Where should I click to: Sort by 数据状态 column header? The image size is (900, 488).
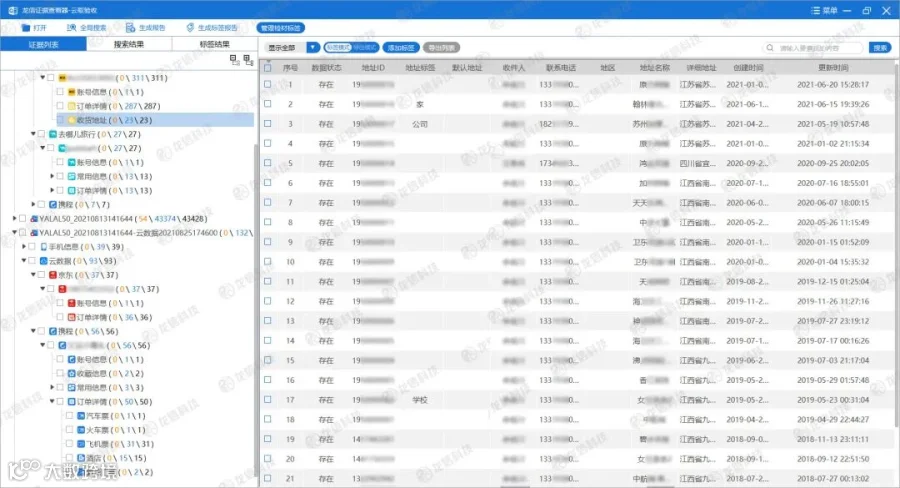326,68
